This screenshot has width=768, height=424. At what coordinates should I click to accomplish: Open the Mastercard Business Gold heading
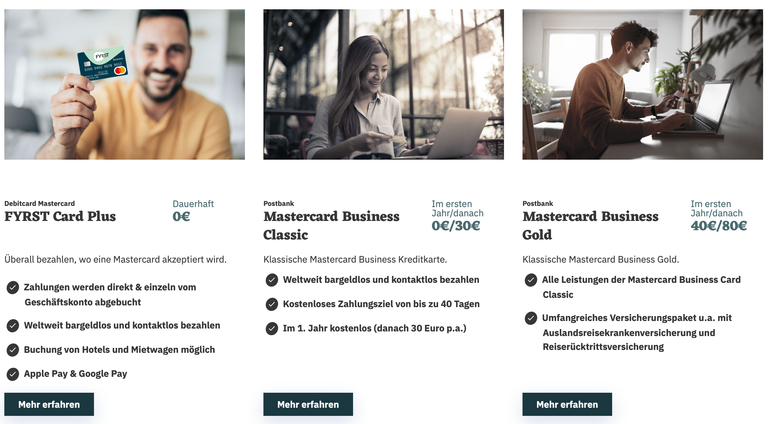(x=590, y=225)
